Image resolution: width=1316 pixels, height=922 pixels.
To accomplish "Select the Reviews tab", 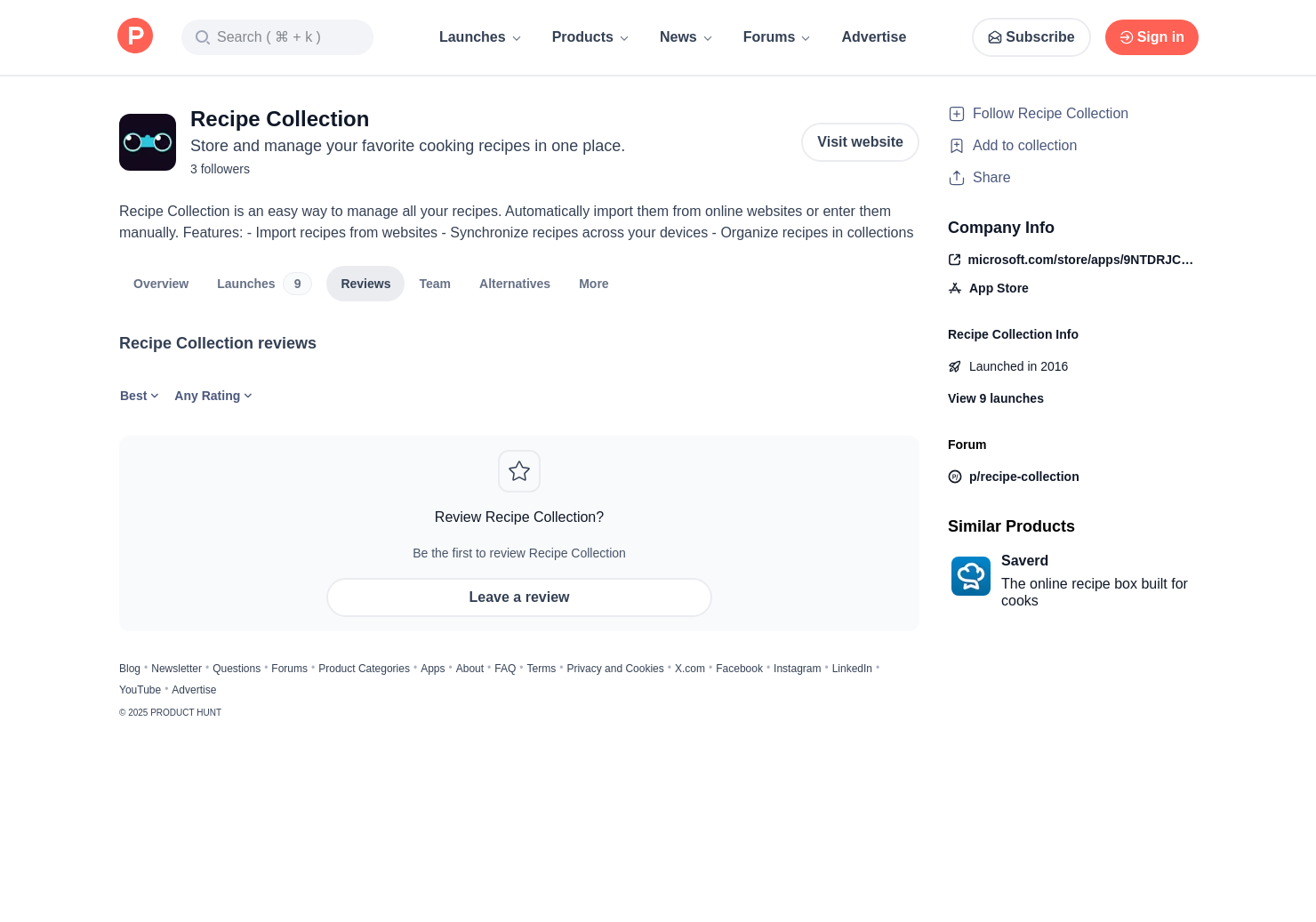I will [365, 284].
